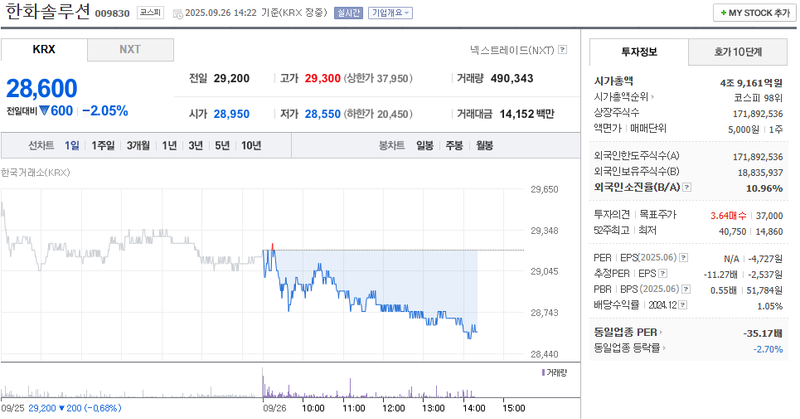Click the help icon next to 넥스트레이드(NXT)
This screenshot has width=800, height=419.
(x=562, y=50)
